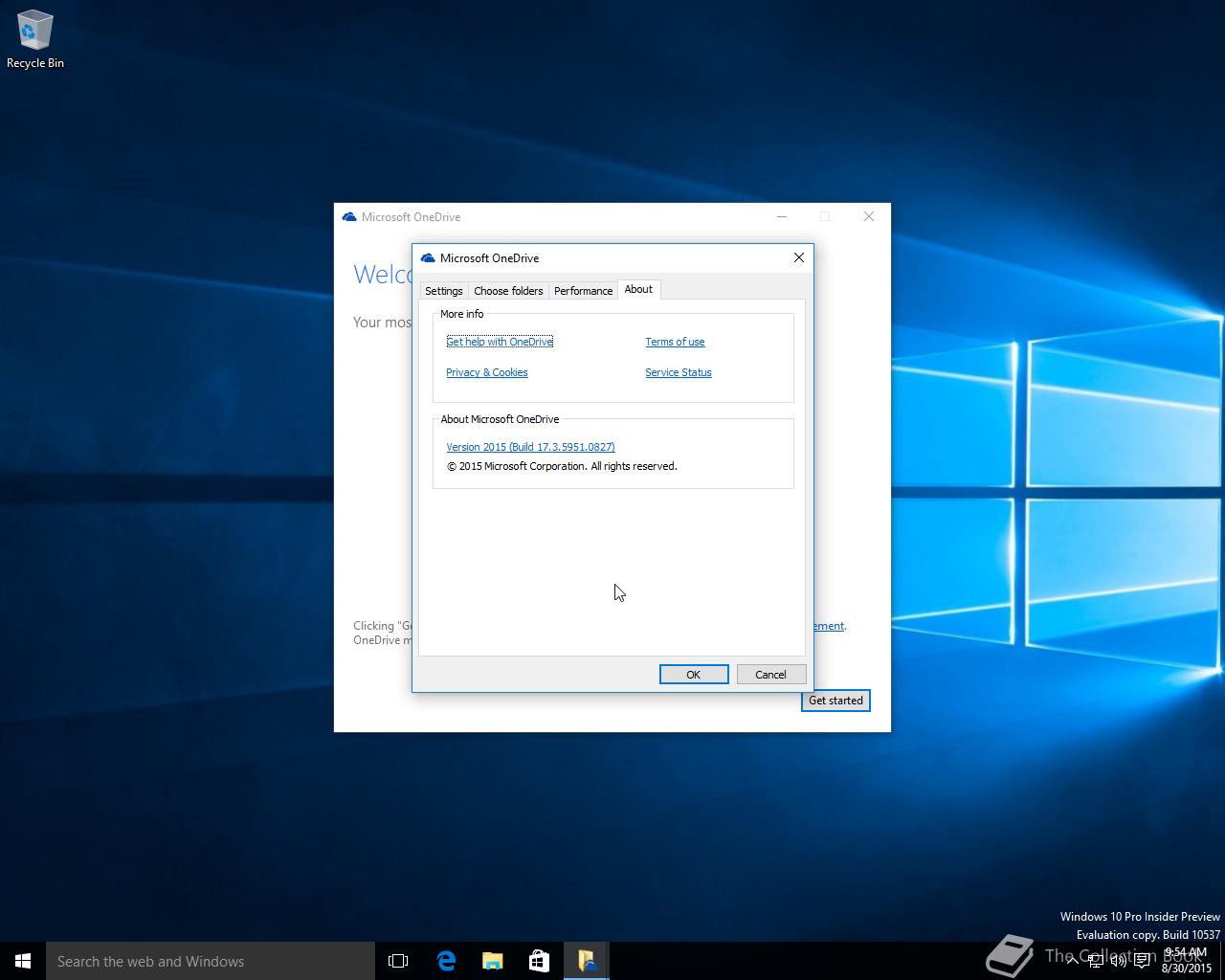This screenshot has width=1225, height=980.
Task: Open the Action Center notification icon
Action: [x=1142, y=961]
